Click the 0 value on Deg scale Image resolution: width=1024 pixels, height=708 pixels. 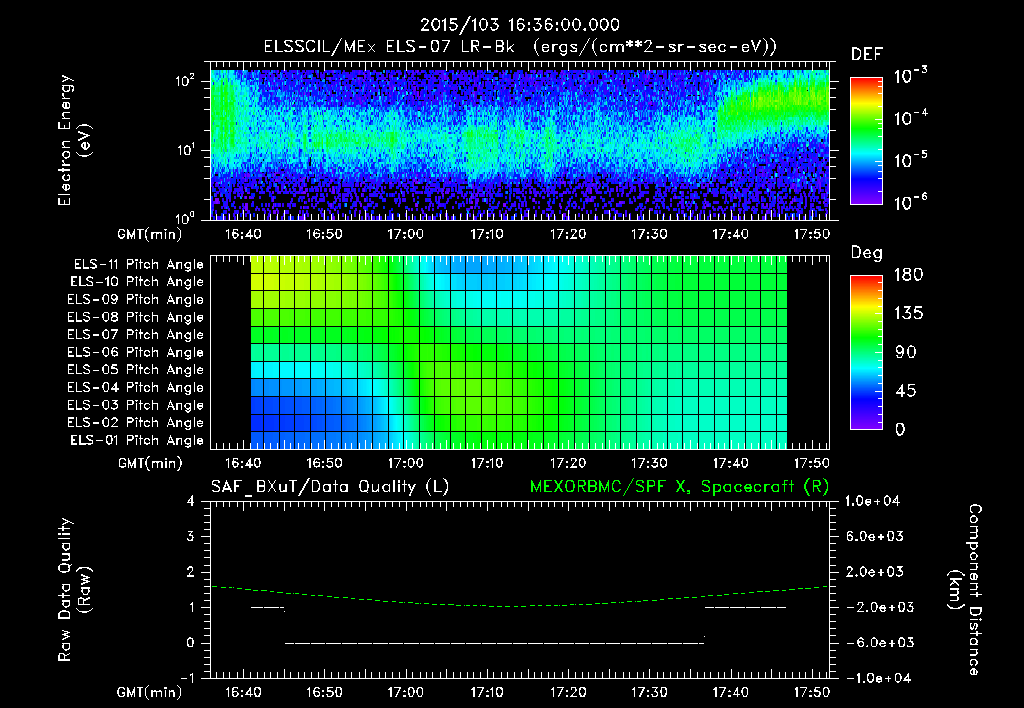[900, 429]
